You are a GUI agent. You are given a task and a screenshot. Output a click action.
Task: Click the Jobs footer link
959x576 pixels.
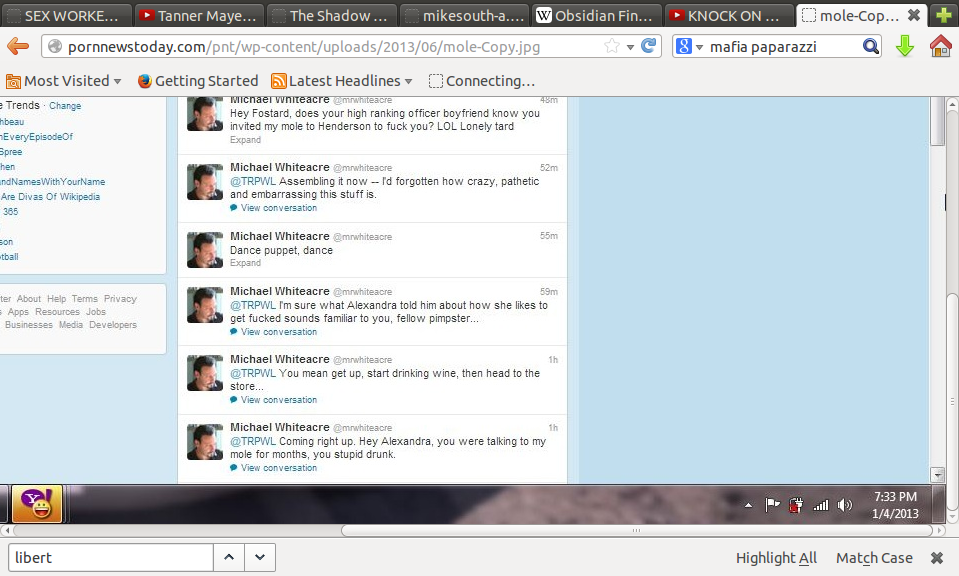tap(95, 312)
